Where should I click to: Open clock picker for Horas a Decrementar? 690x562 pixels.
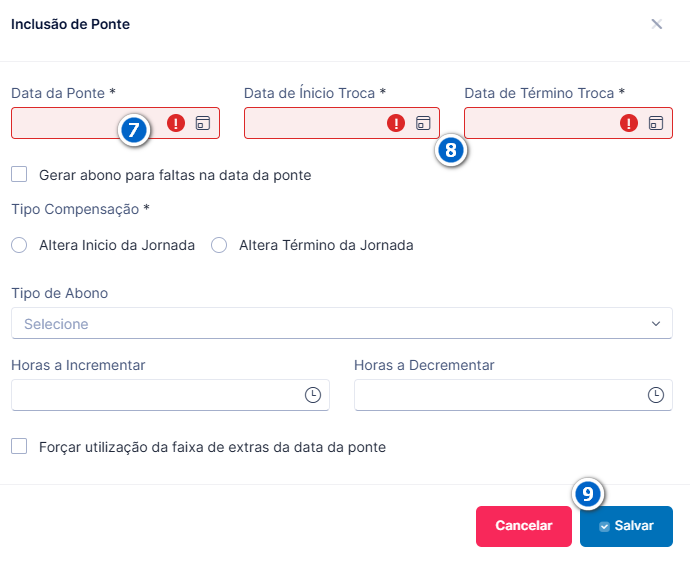point(656,395)
